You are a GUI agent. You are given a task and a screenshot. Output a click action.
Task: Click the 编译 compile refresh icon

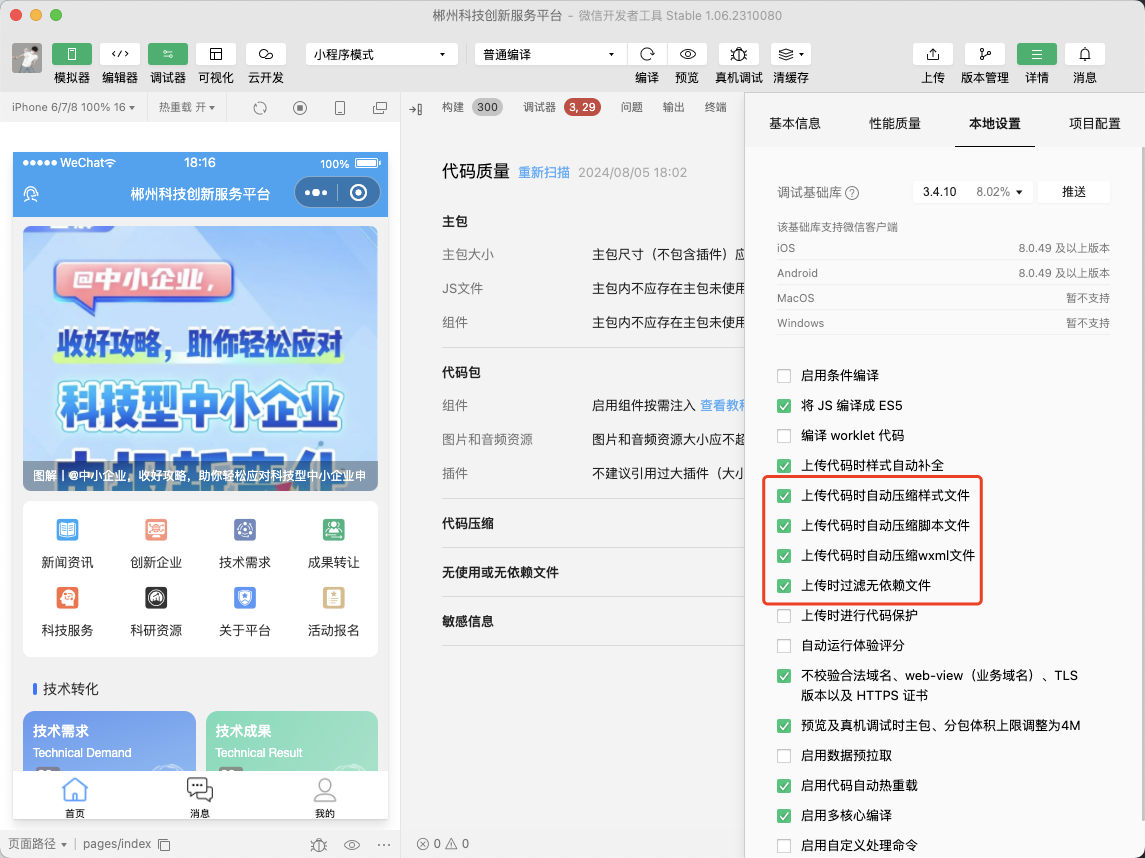(647, 54)
